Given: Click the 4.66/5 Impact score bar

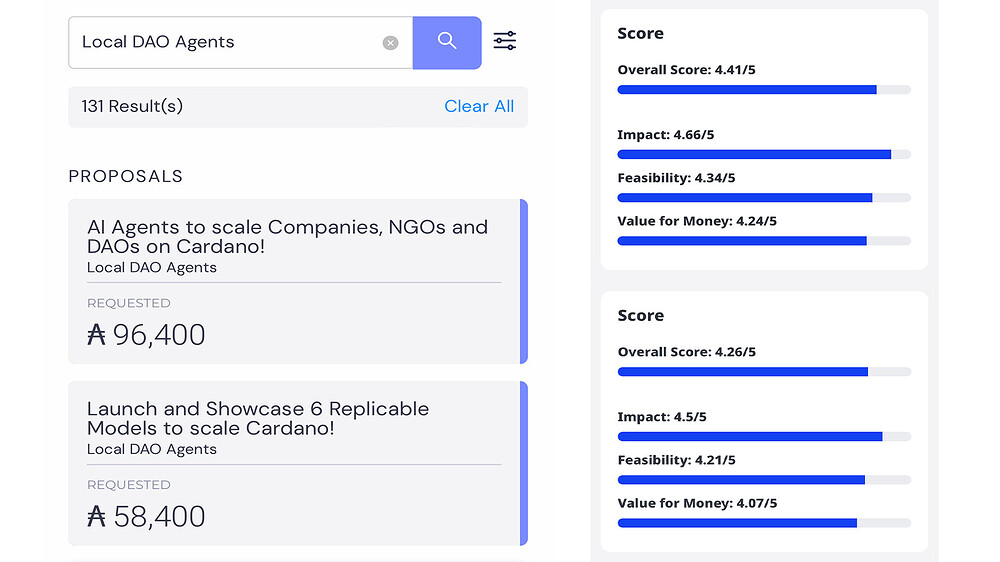Looking at the screenshot, I should point(764,154).
